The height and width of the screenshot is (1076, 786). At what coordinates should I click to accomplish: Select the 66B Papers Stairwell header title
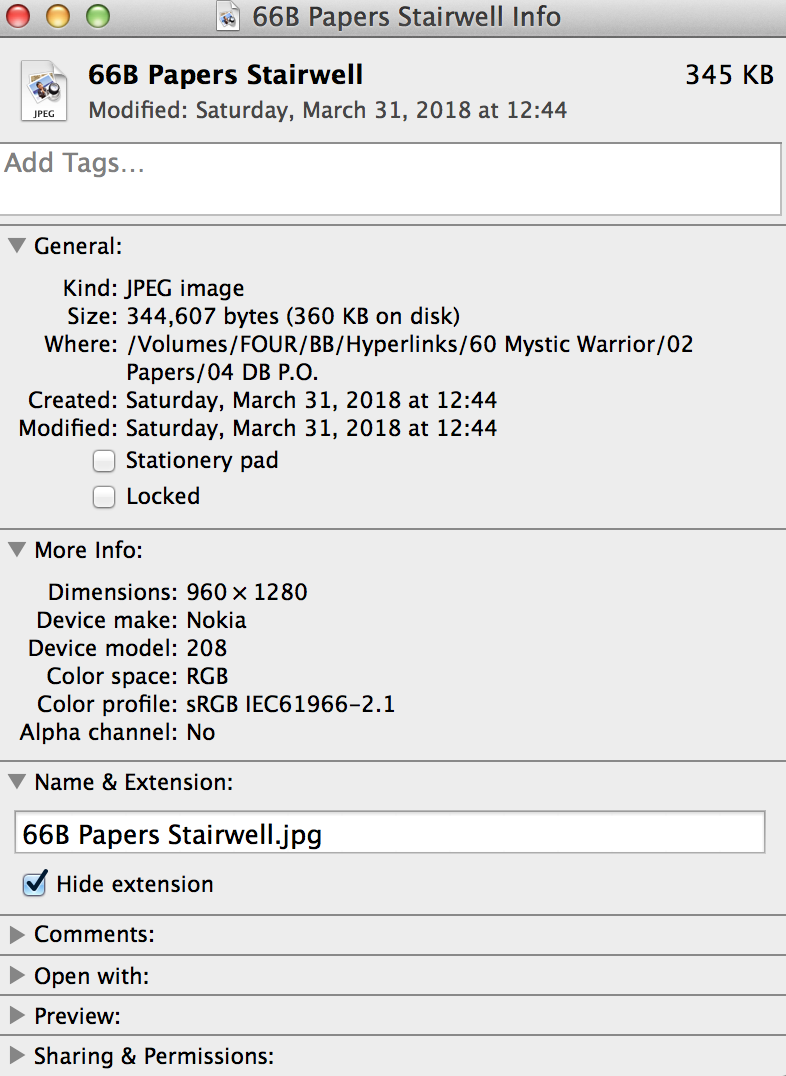(x=225, y=75)
